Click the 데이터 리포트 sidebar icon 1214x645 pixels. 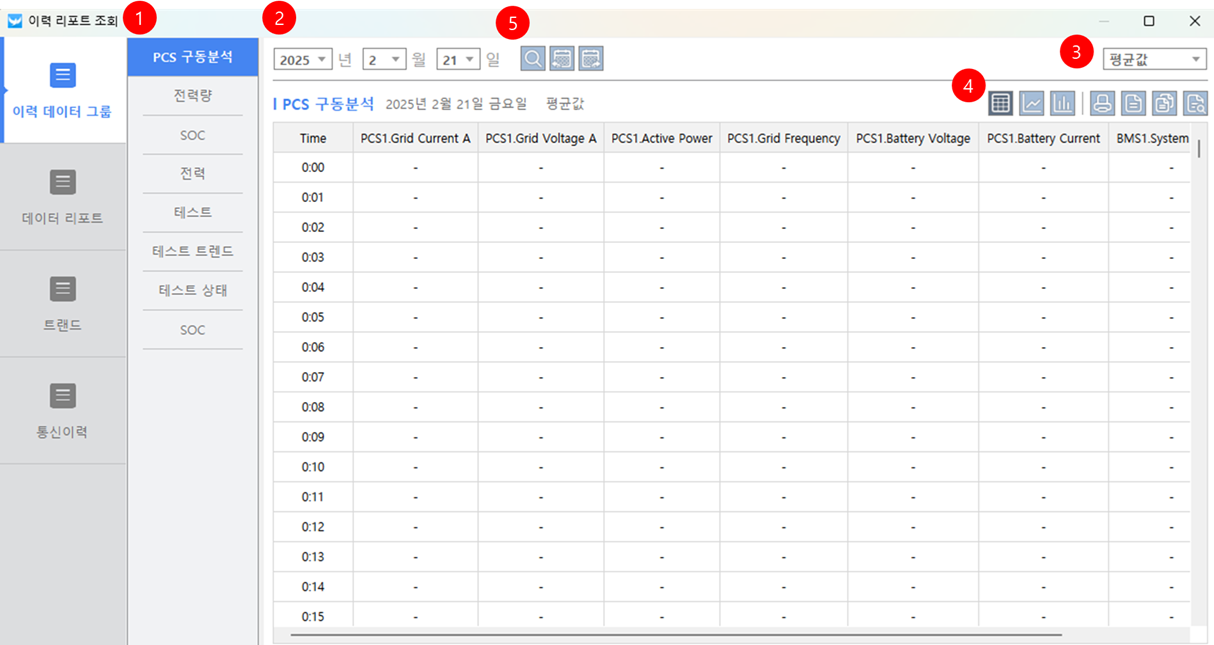(63, 182)
